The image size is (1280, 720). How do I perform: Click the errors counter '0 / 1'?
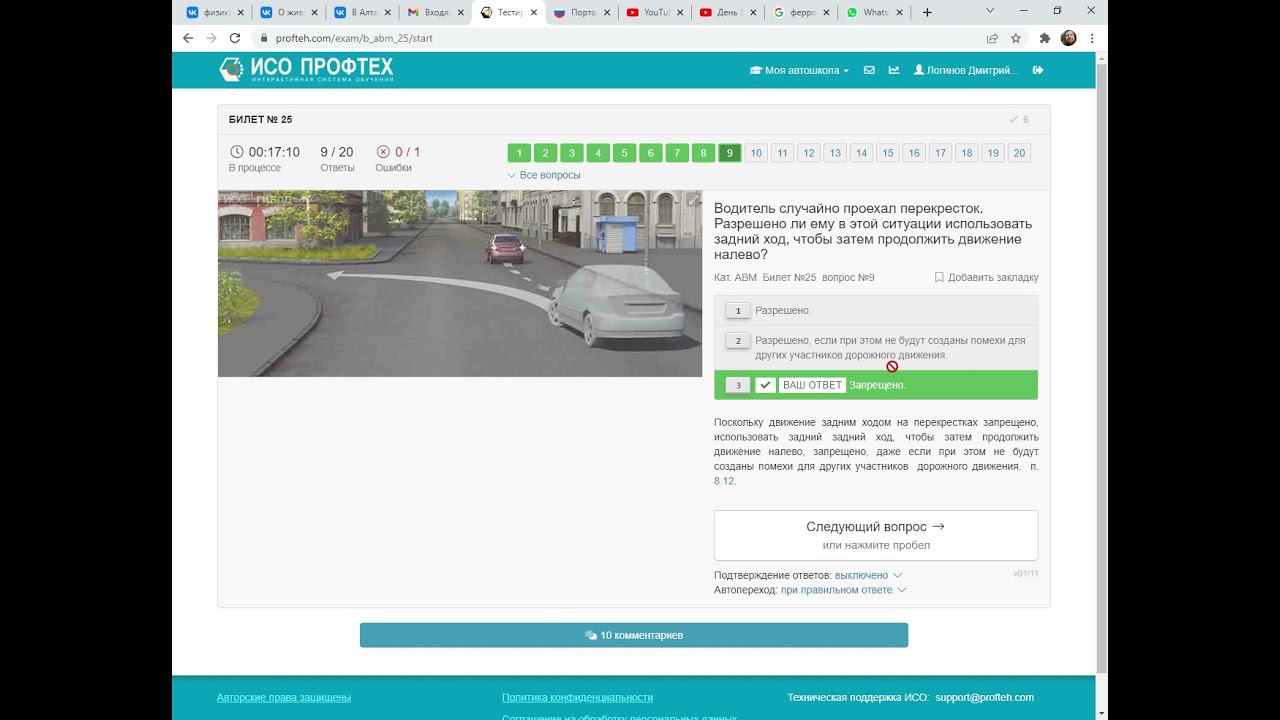click(408, 152)
